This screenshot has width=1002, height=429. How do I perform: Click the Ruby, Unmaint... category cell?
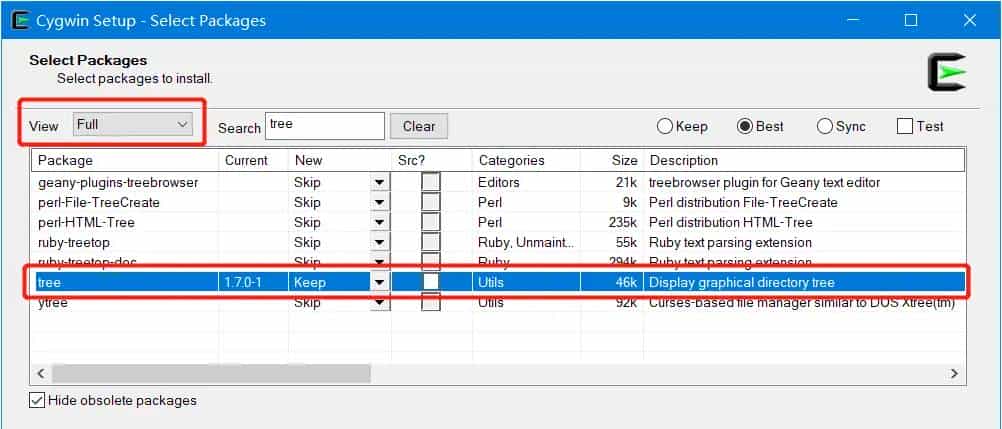[526, 243]
